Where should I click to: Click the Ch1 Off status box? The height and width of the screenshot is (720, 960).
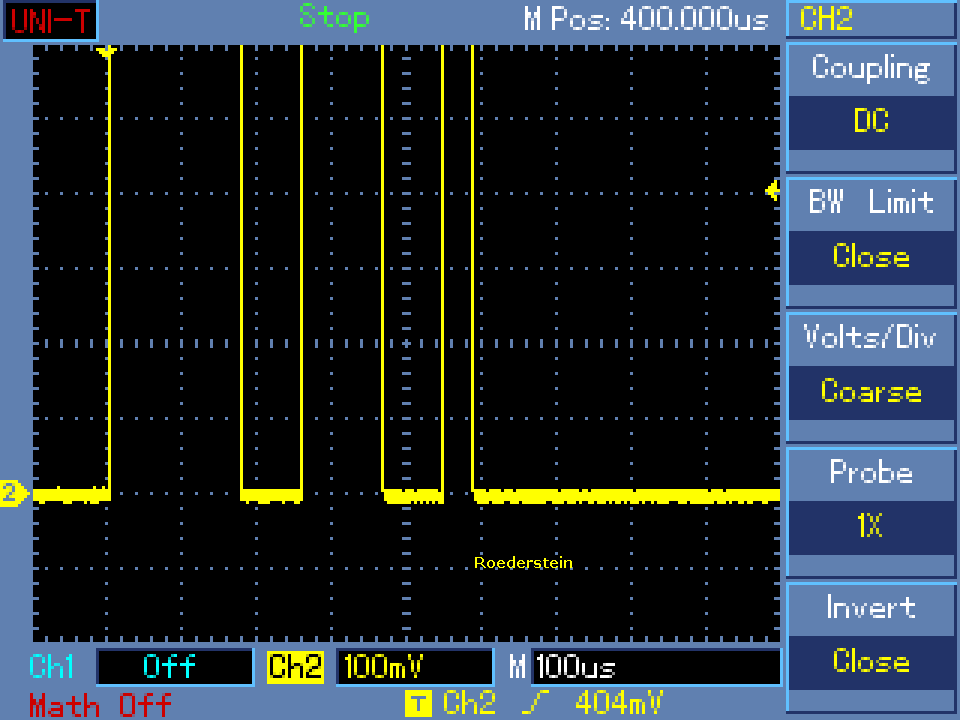(175, 667)
